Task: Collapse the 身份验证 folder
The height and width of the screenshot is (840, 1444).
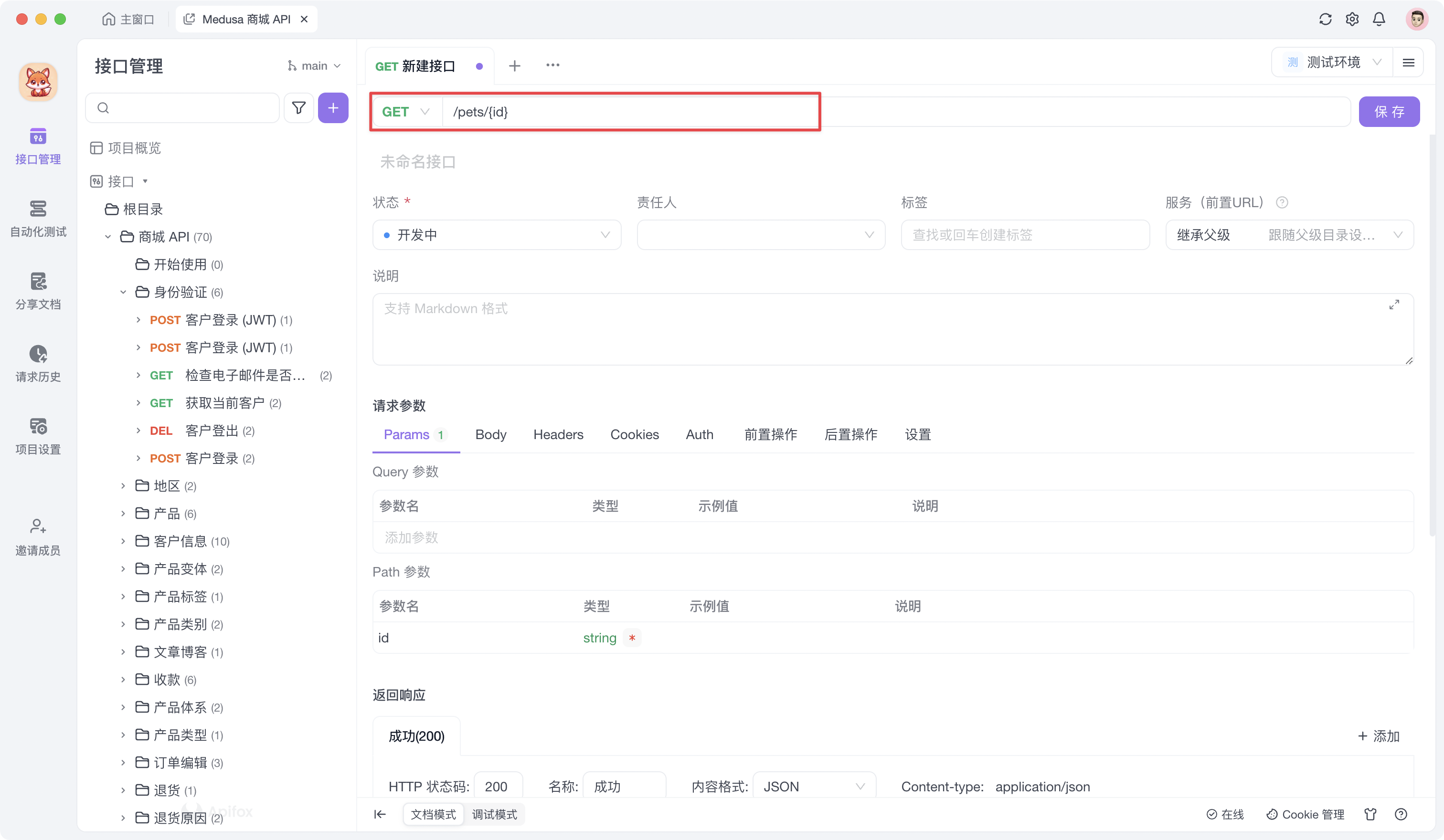Action: (x=123, y=292)
